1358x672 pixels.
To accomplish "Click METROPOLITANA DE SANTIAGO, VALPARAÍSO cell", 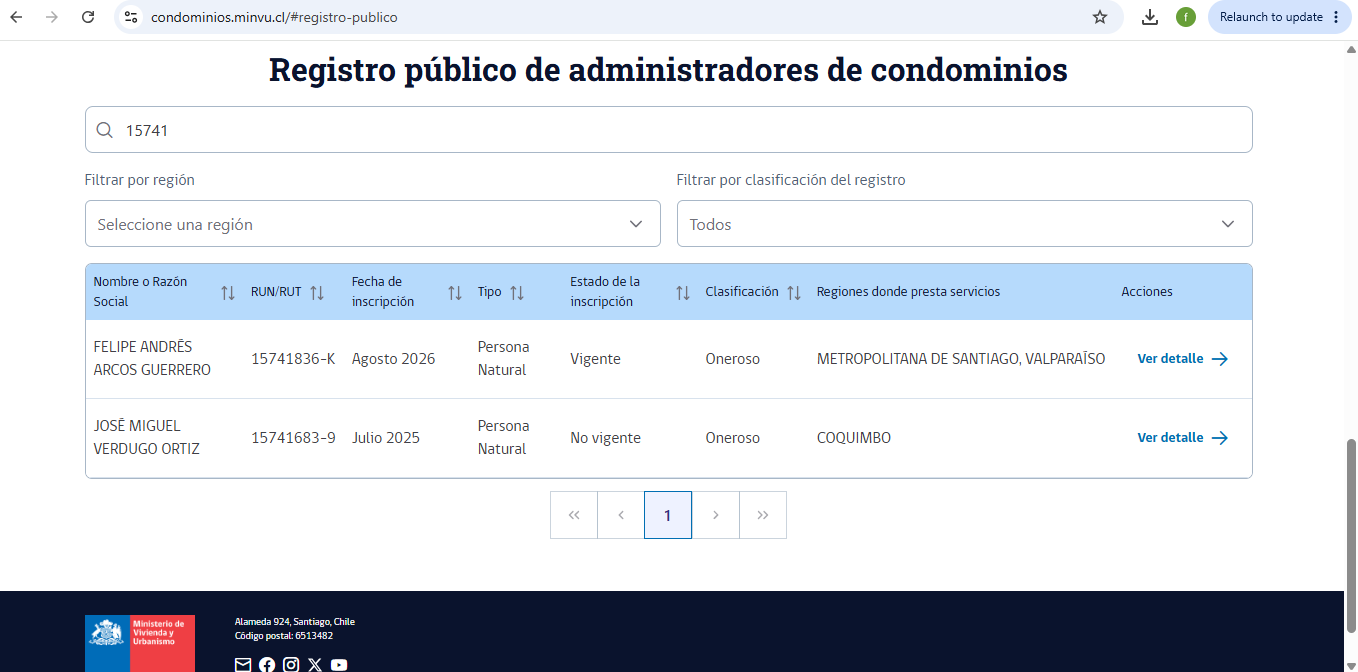I will point(961,359).
